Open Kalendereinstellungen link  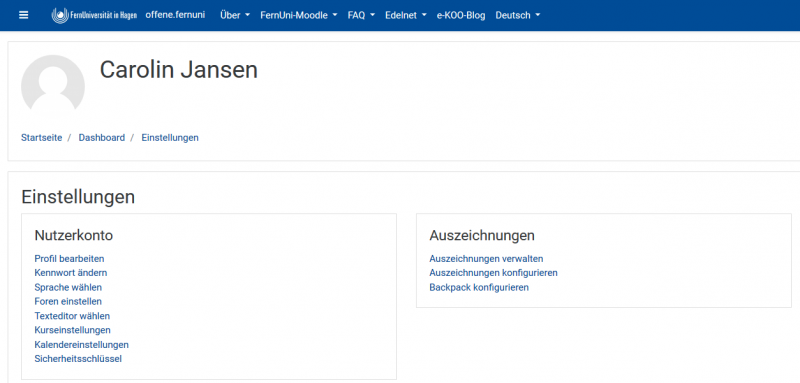coord(82,345)
